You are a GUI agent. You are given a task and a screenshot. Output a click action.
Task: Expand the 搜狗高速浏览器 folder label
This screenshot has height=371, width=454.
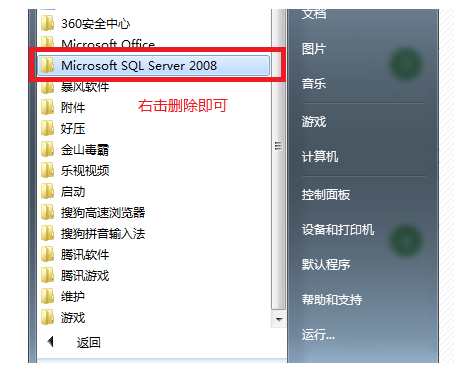tap(103, 212)
